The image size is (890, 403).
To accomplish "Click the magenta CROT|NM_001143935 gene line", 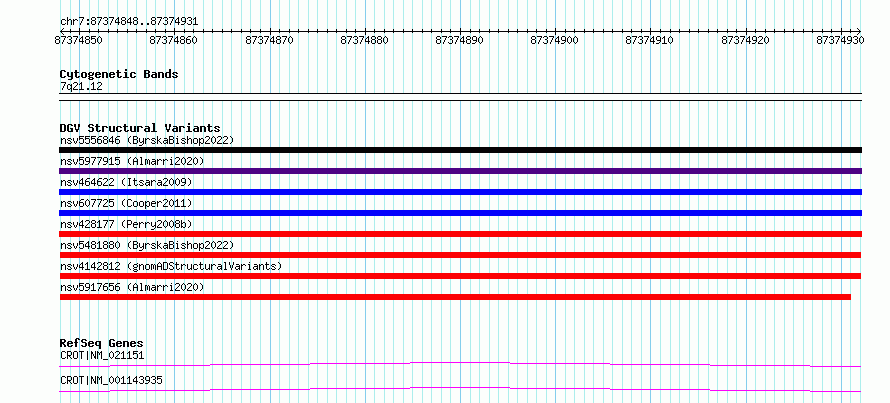I will pos(460,389).
